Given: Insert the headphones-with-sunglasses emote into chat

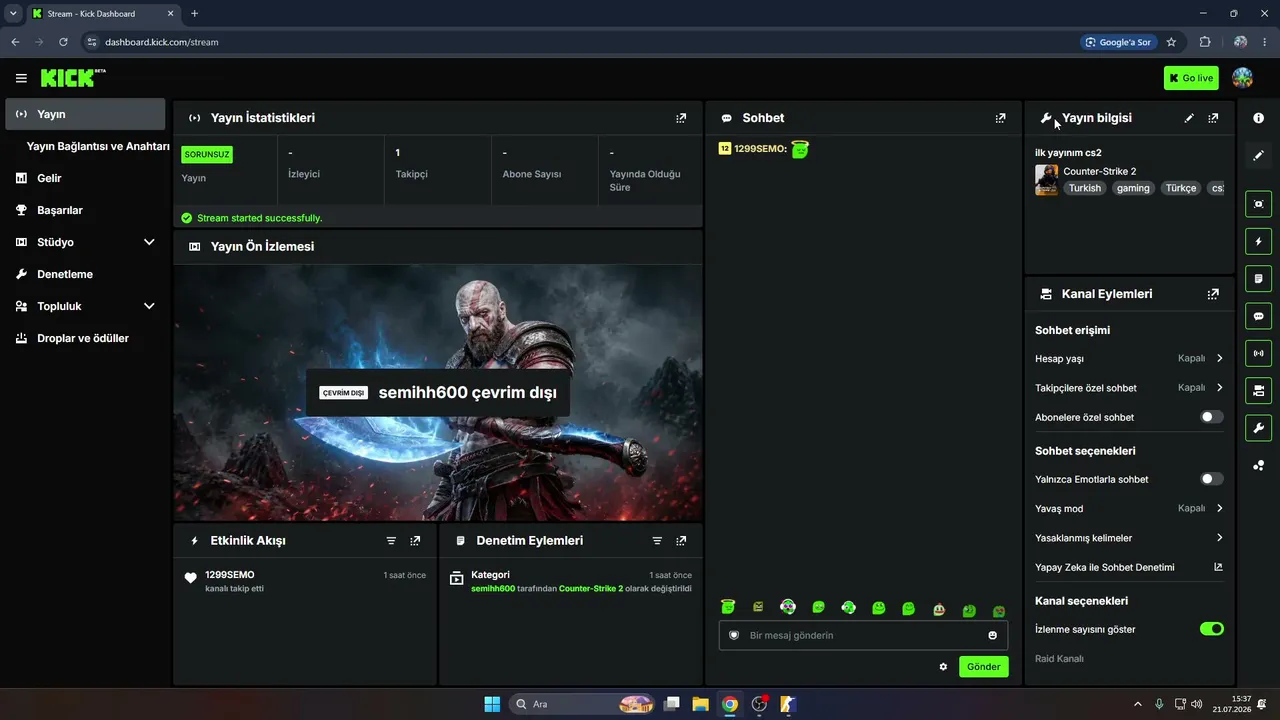Looking at the screenshot, I should point(788,607).
